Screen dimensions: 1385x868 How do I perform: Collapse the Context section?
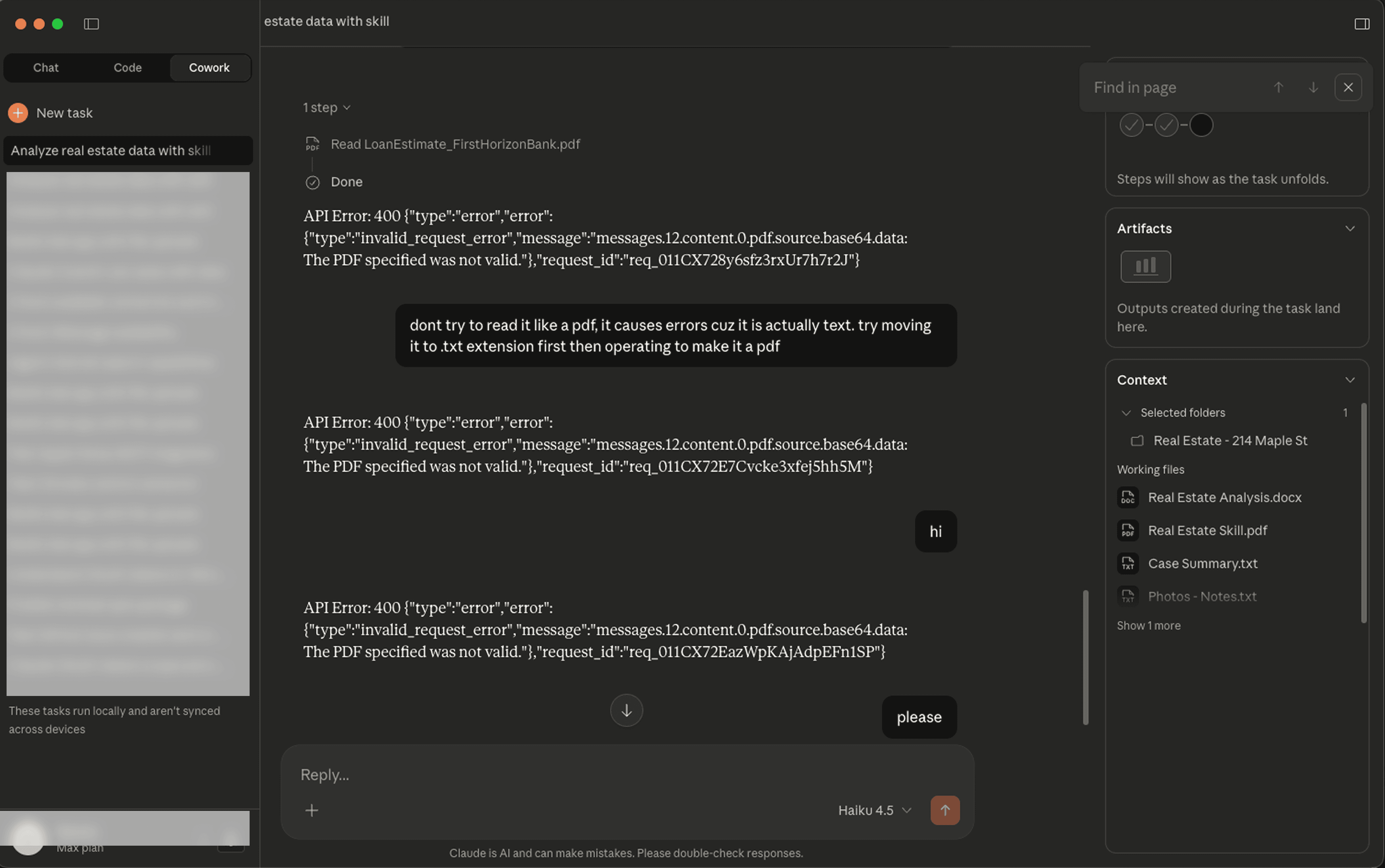[1351, 380]
